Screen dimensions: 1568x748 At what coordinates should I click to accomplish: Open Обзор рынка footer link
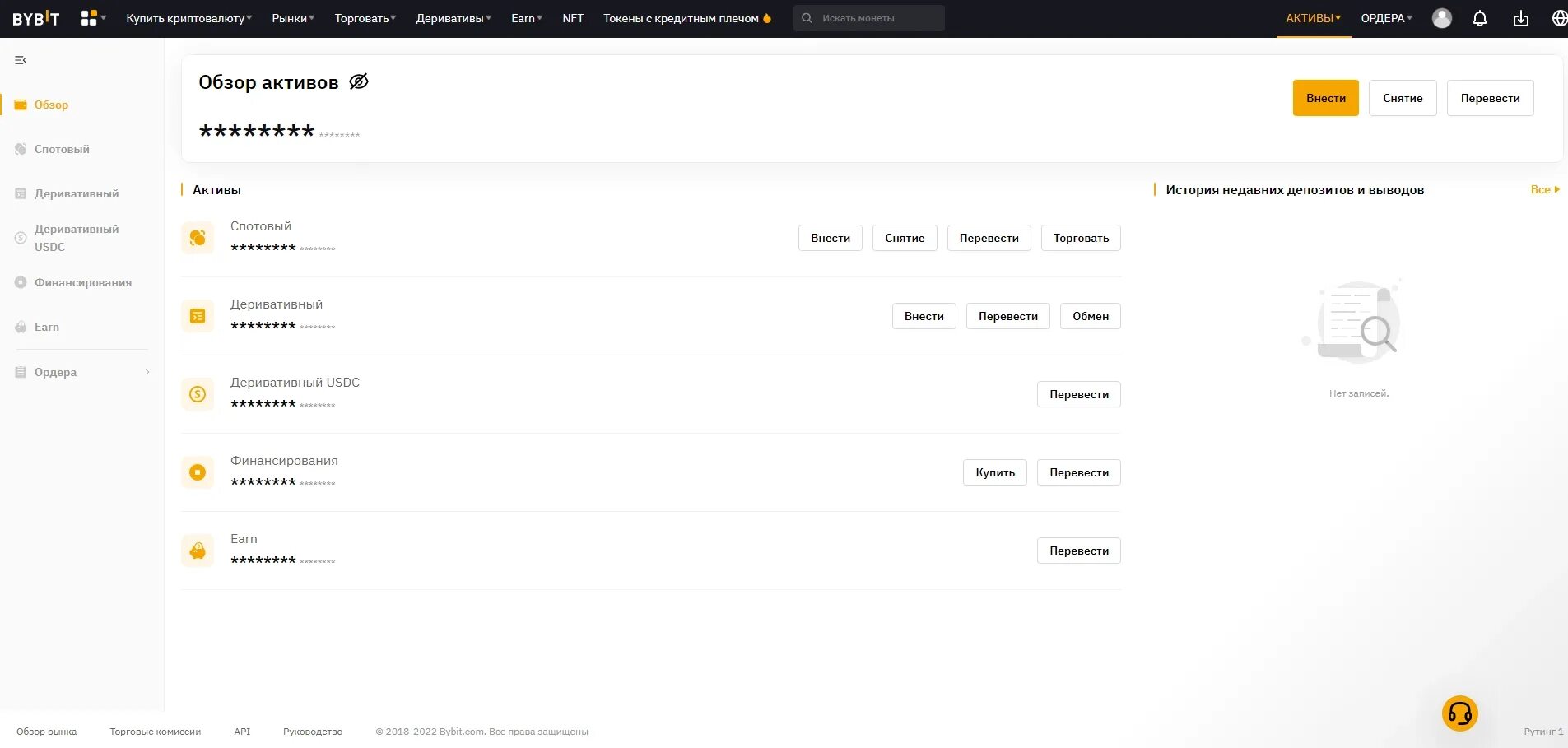coord(46,732)
